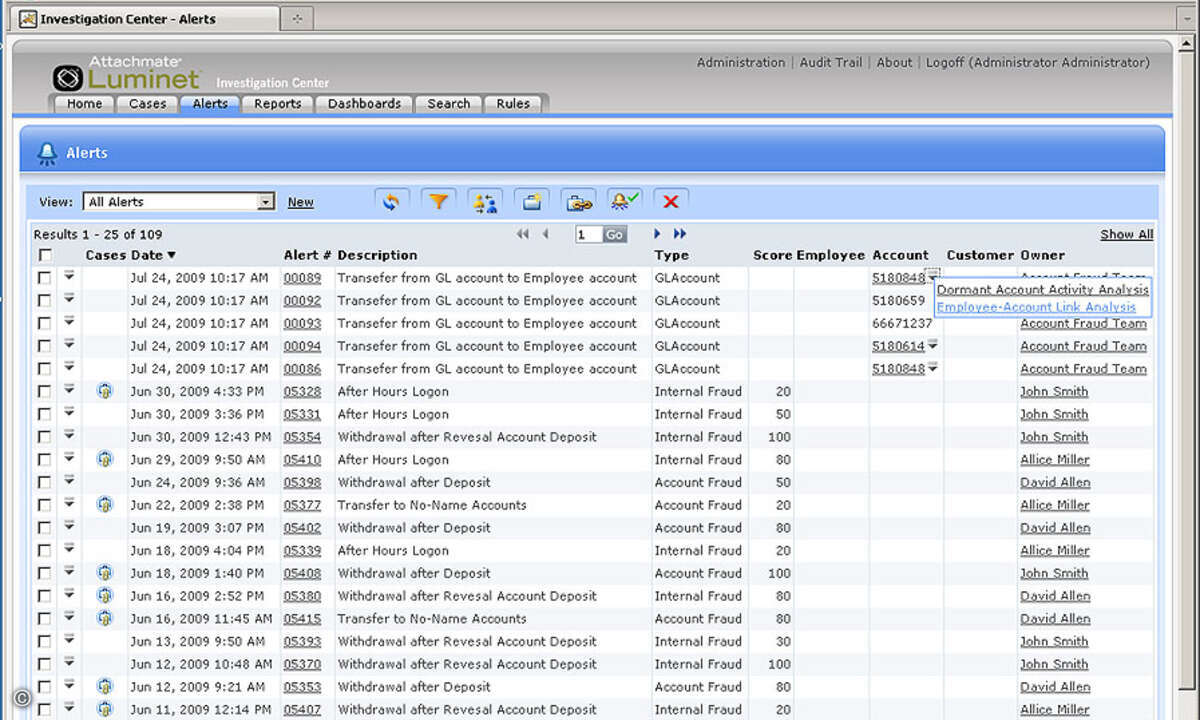This screenshot has width=1200, height=720.
Task: Click the red X delete icon
Action: [x=671, y=201]
